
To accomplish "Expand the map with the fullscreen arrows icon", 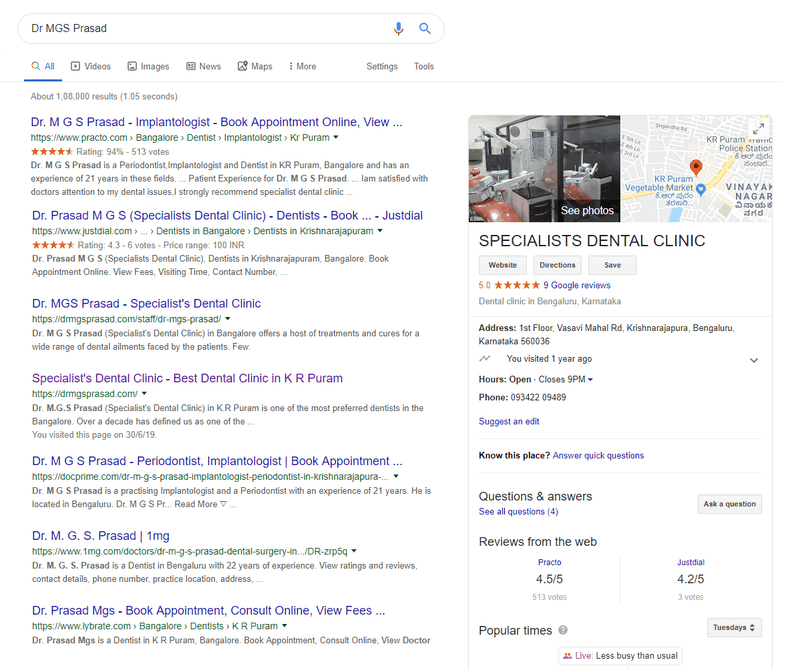I will click(759, 129).
